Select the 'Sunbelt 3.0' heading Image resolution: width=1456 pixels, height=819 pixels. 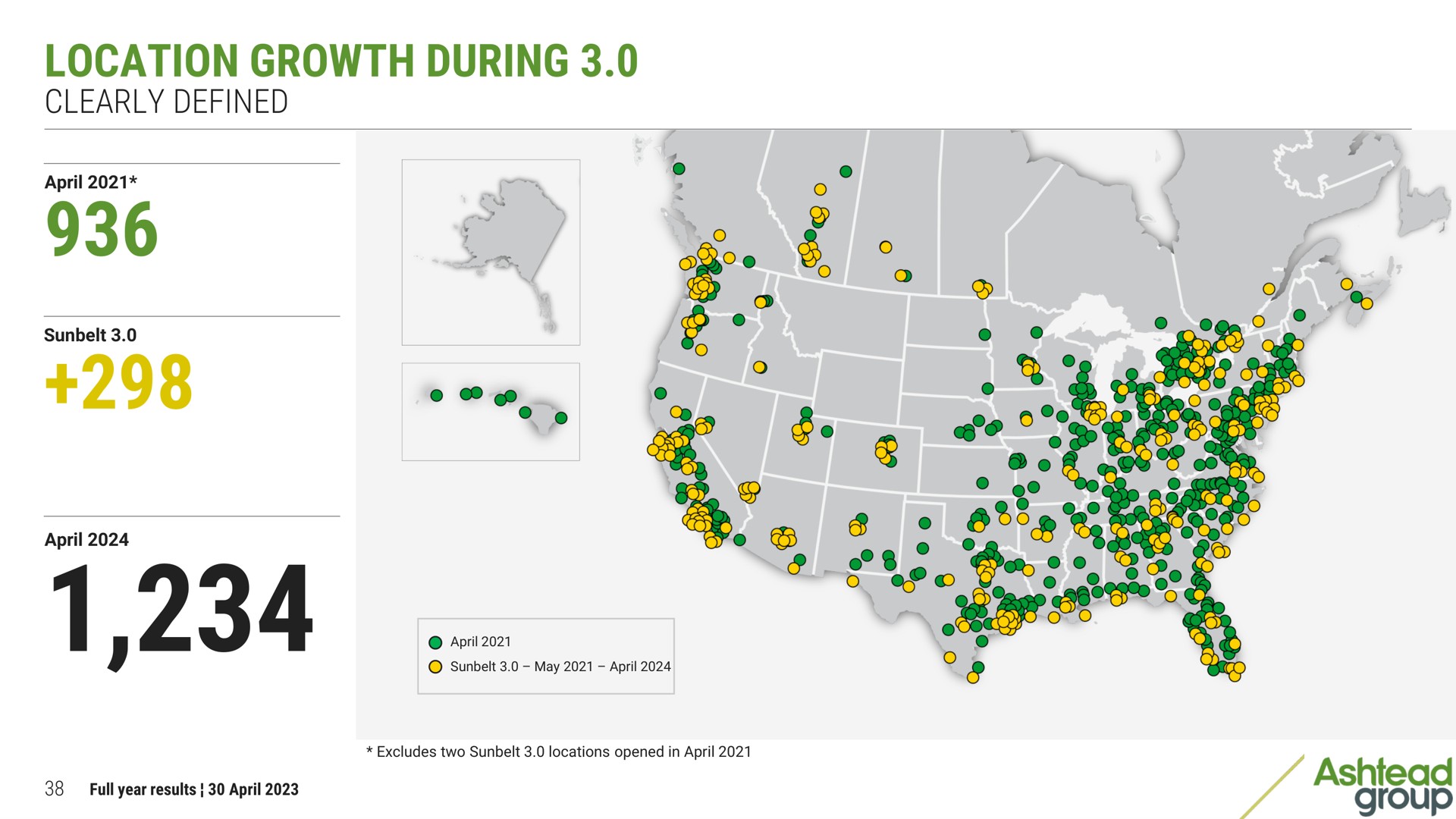click(x=90, y=335)
